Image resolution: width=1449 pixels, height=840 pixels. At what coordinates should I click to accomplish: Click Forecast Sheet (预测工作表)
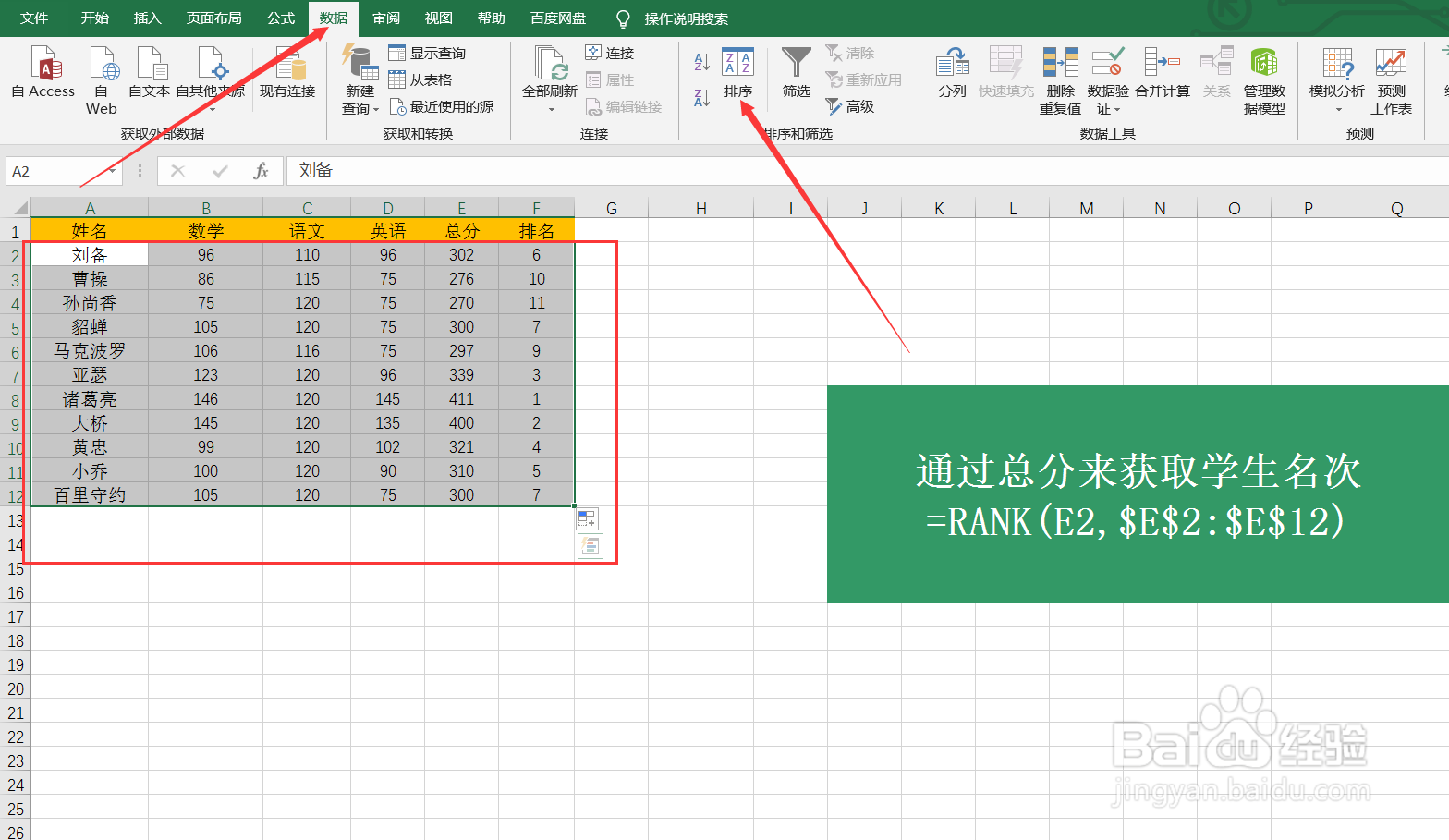pos(1391,81)
